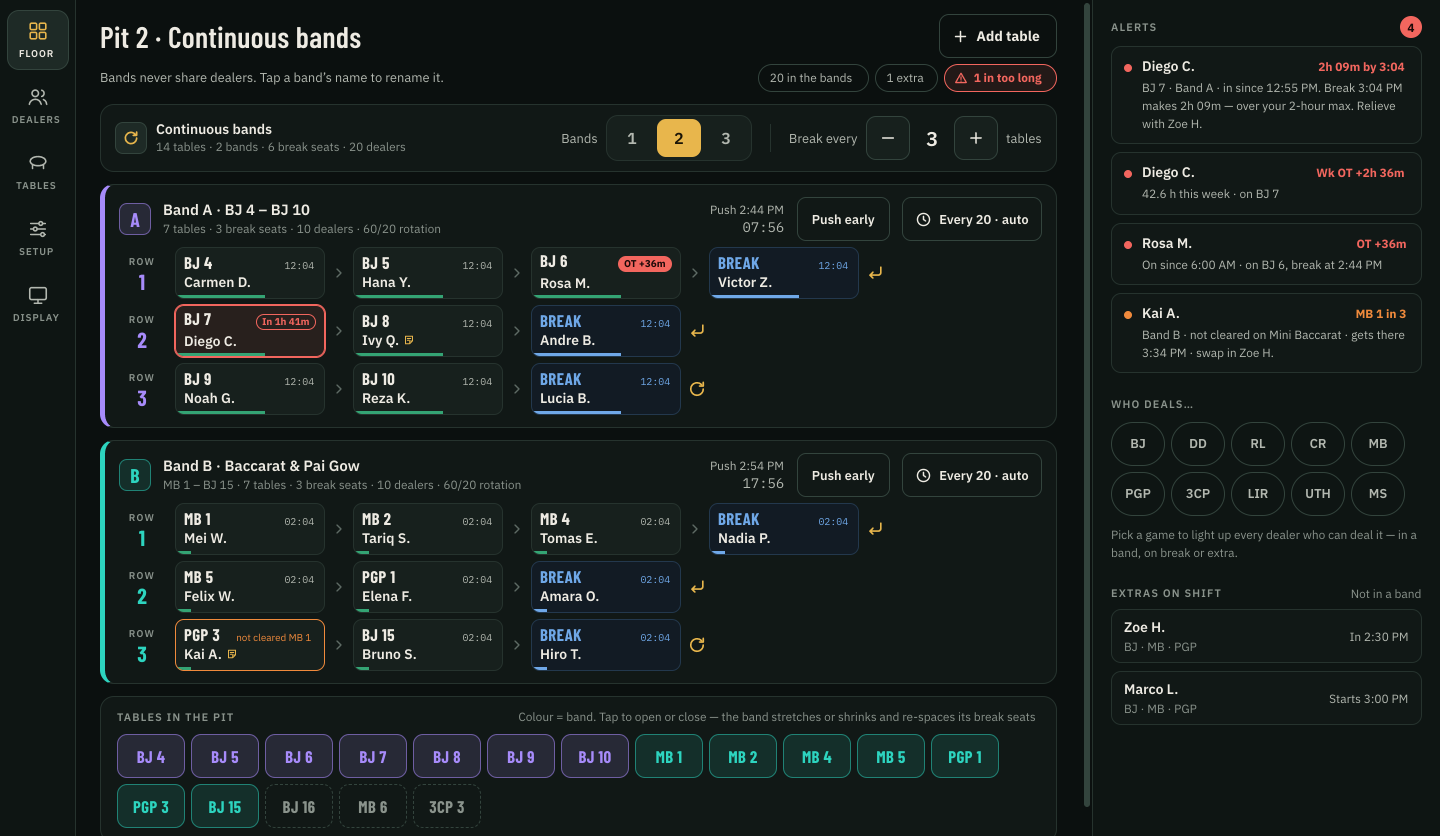Open the Dealers section
1440x836 pixels.
(38, 106)
